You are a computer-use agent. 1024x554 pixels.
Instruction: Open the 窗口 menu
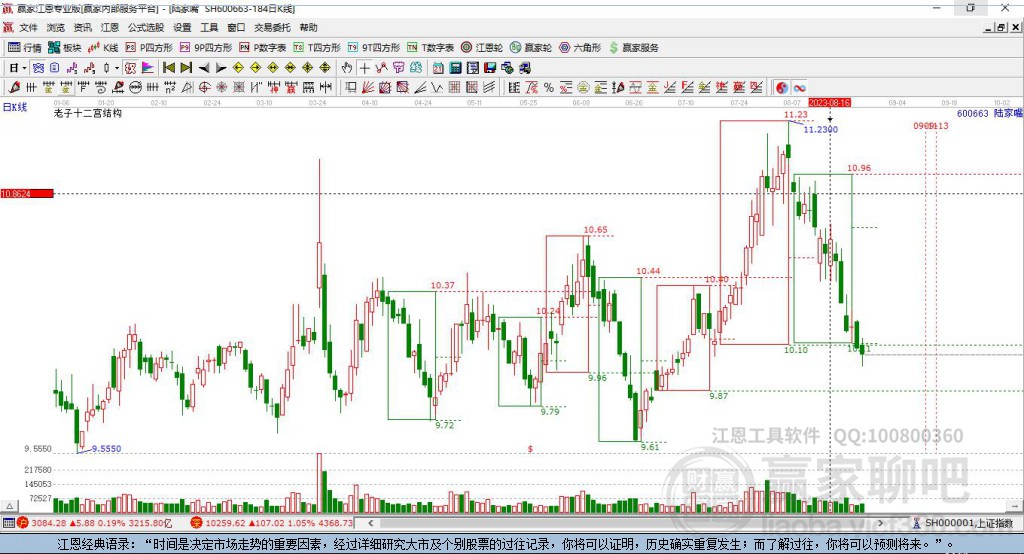(236, 27)
